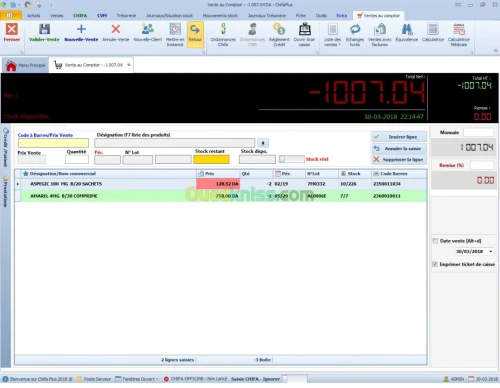Click the Stock restant yellow field
Image resolution: width=500 pixels, height=388 pixels.
click(211, 159)
